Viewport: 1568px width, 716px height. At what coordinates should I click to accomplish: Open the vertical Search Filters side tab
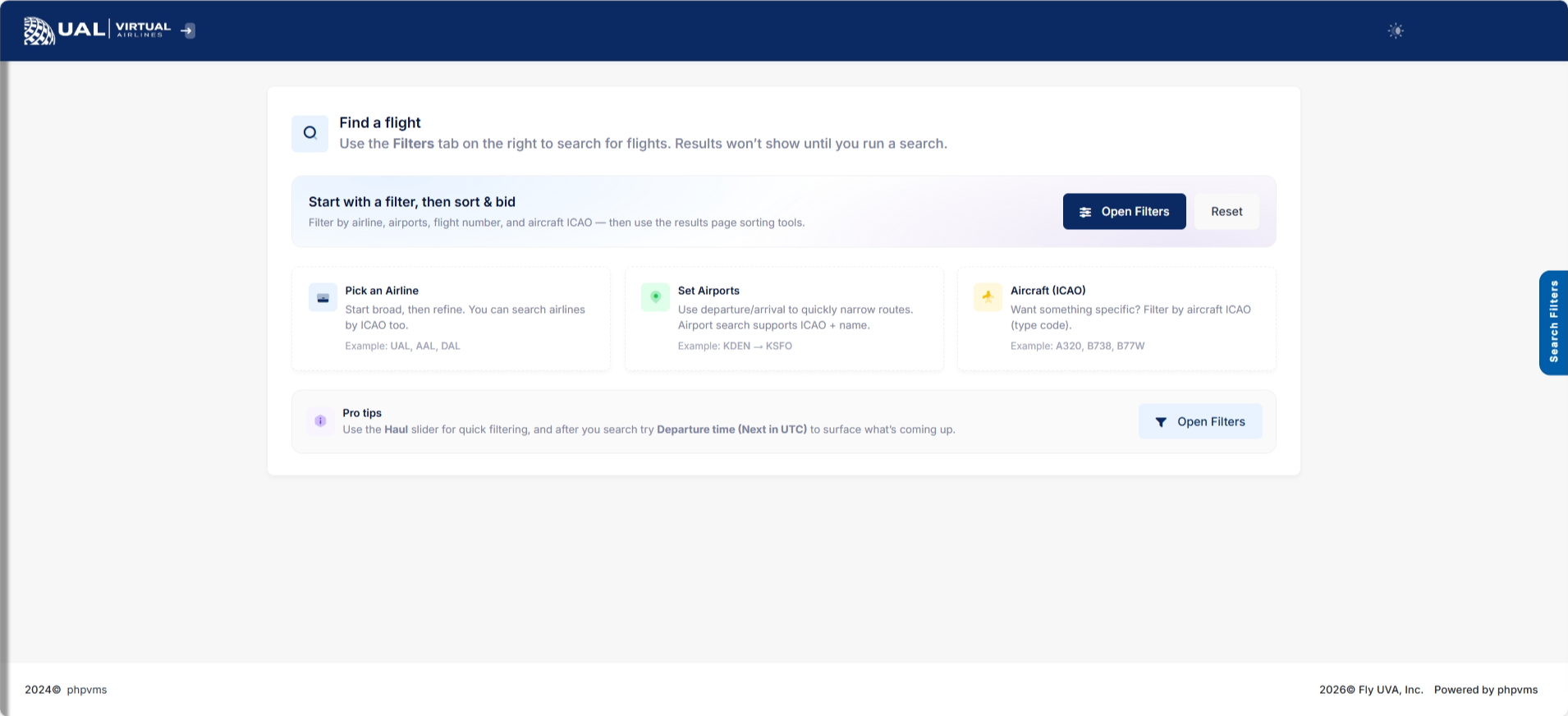click(1553, 322)
